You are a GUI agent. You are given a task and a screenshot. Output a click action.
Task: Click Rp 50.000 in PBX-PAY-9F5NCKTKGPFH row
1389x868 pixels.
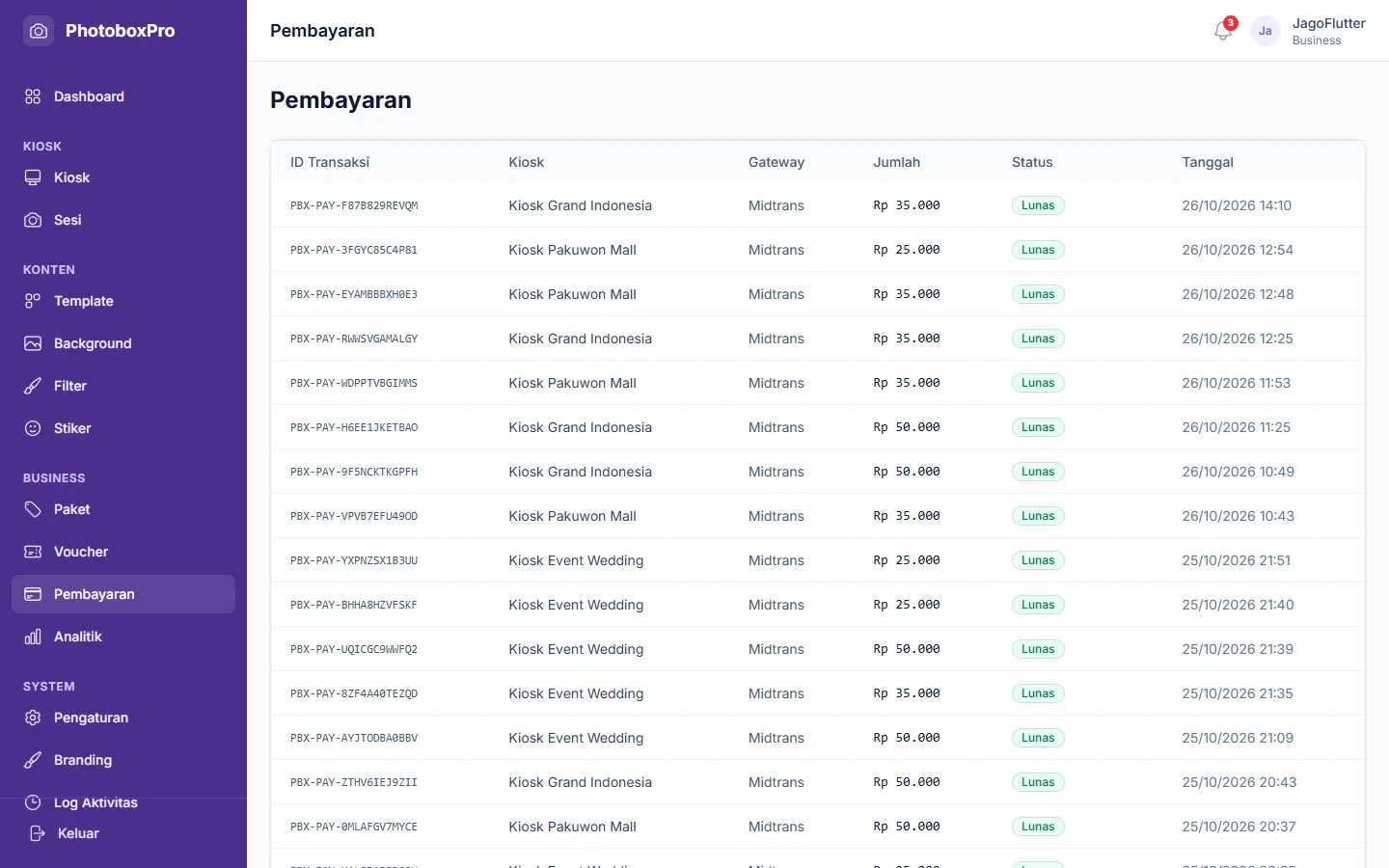[x=907, y=472]
